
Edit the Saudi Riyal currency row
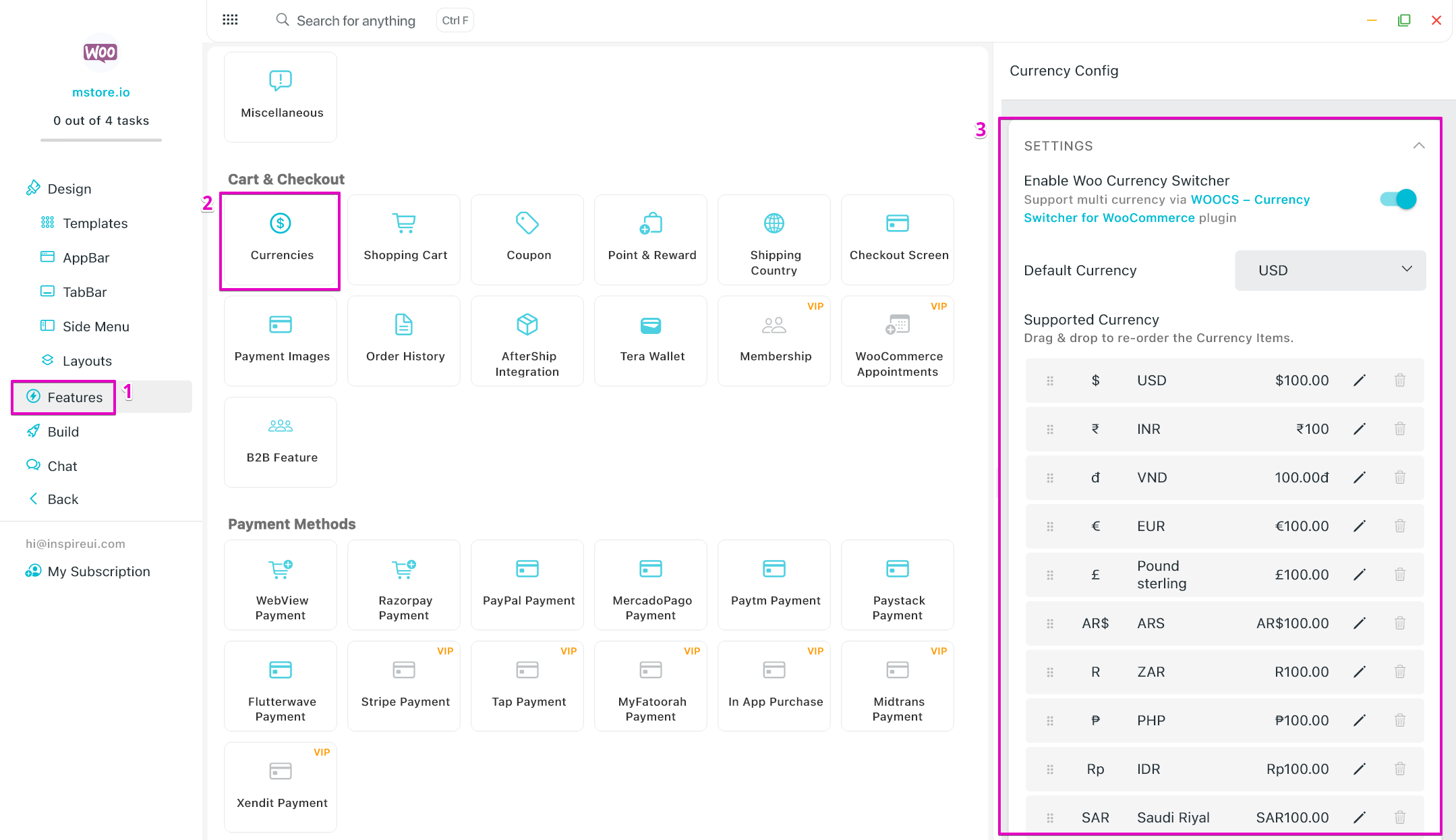(x=1360, y=818)
